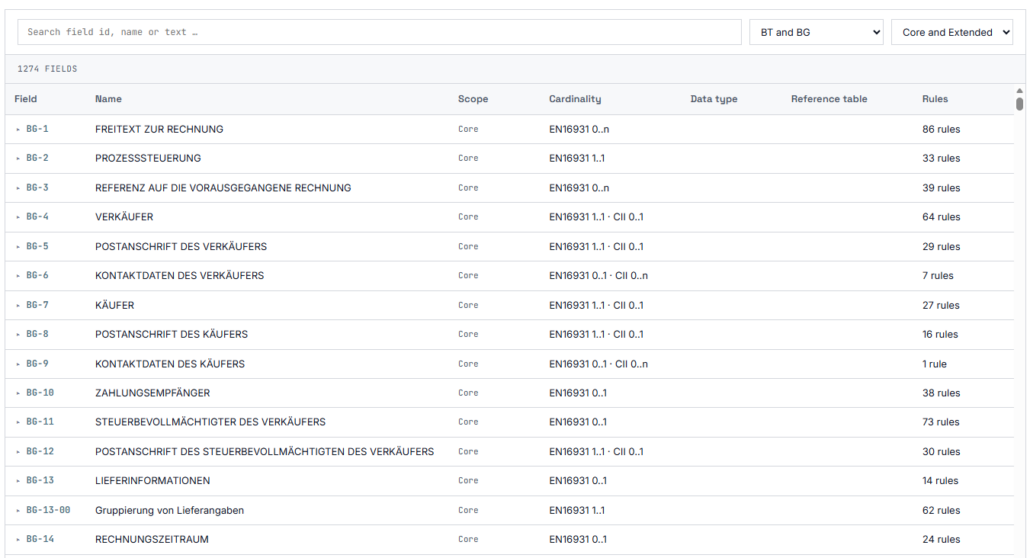This screenshot has height=558, width=1030.
Task: Open the Core and Extended scope dropdown
Action: pyautogui.click(x=952, y=32)
